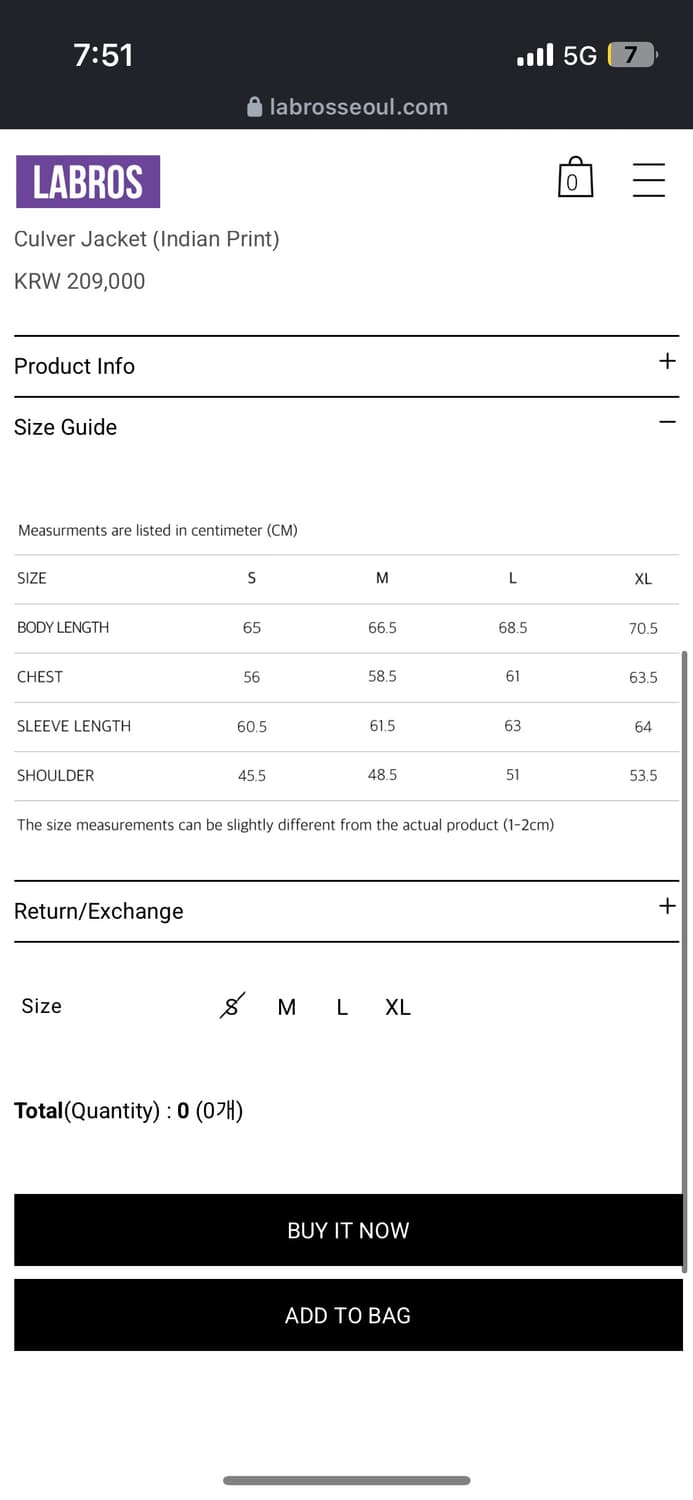The width and height of the screenshot is (693, 1500).
Task: Select size XL option
Action: coord(398,1007)
